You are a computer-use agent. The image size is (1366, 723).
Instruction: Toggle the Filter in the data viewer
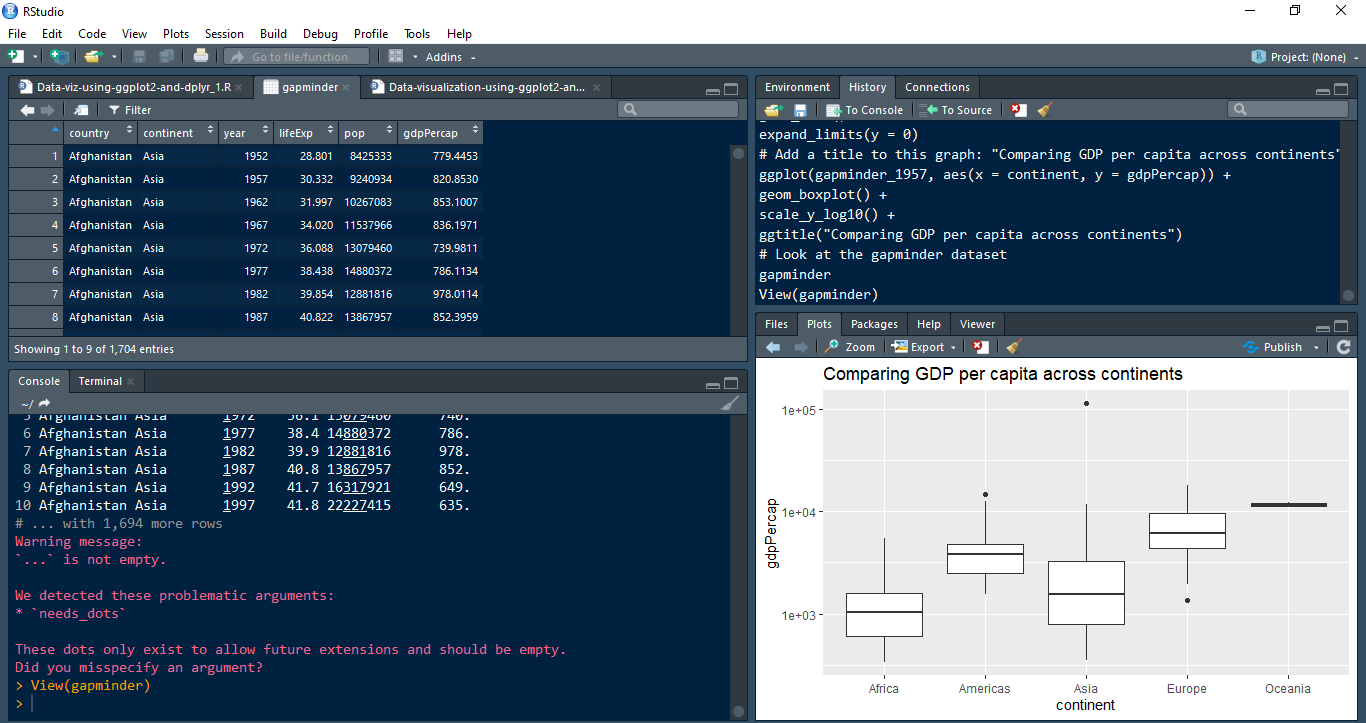[130, 110]
